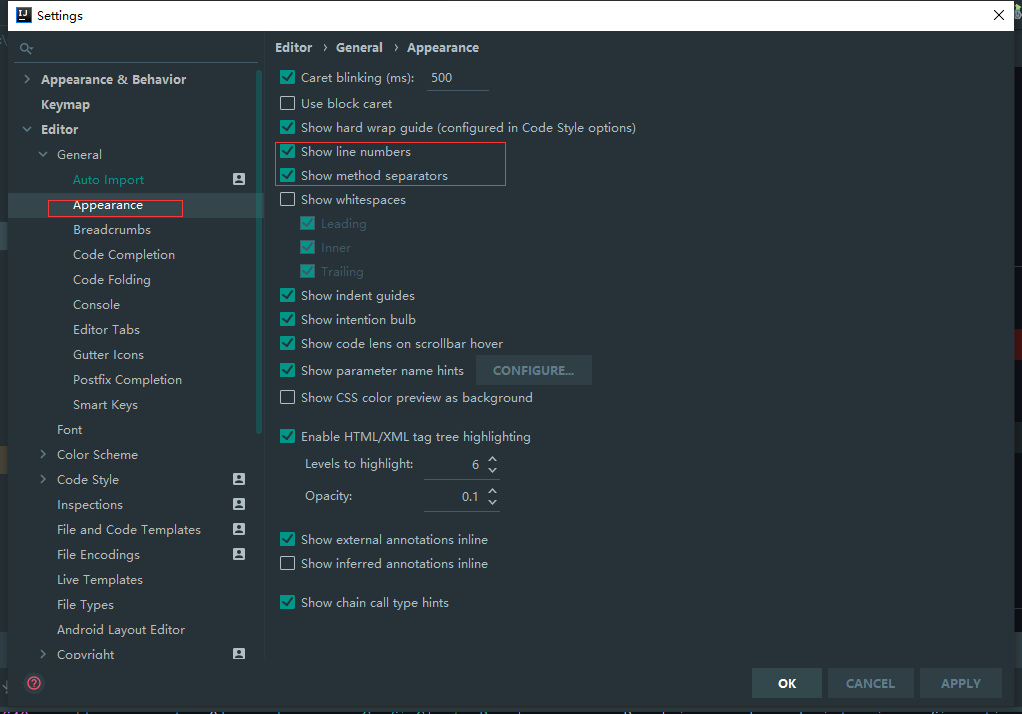Toggle Show intention bulb
Image resolution: width=1022 pixels, height=714 pixels.
click(x=287, y=320)
